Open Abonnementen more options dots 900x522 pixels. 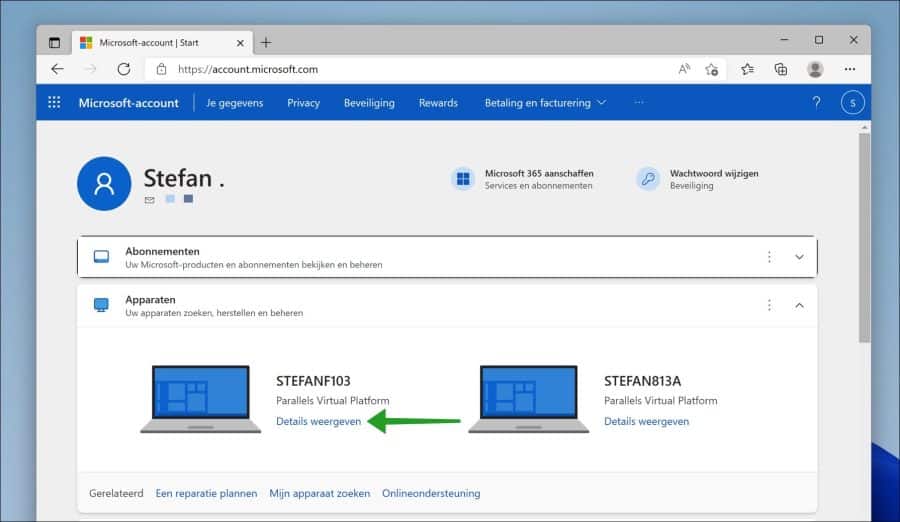(769, 257)
